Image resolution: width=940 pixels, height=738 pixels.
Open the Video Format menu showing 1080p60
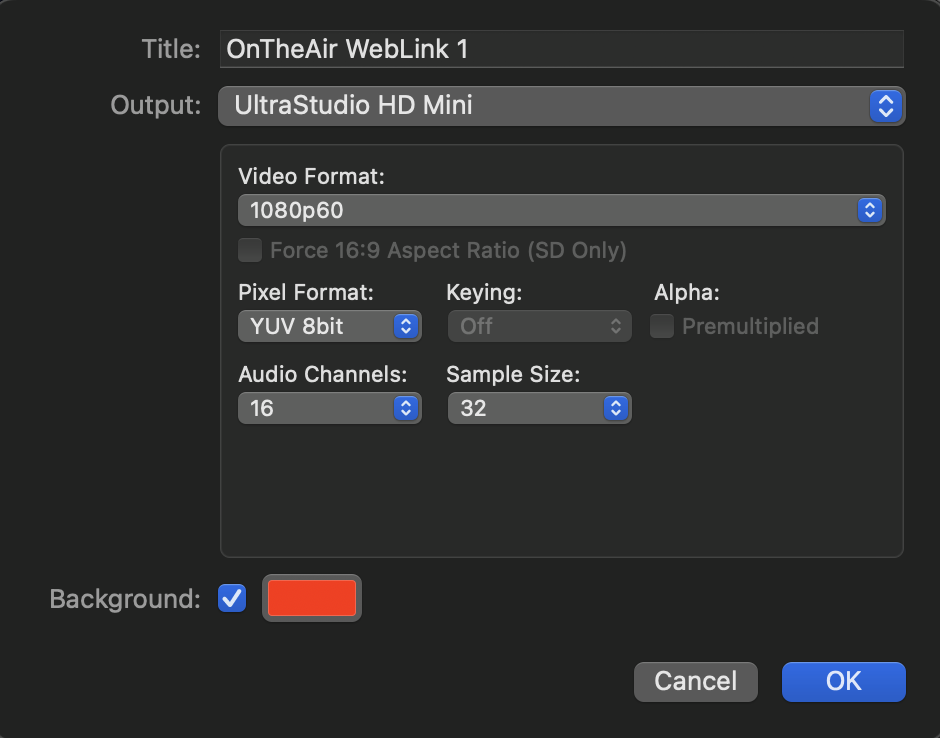click(562, 210)
